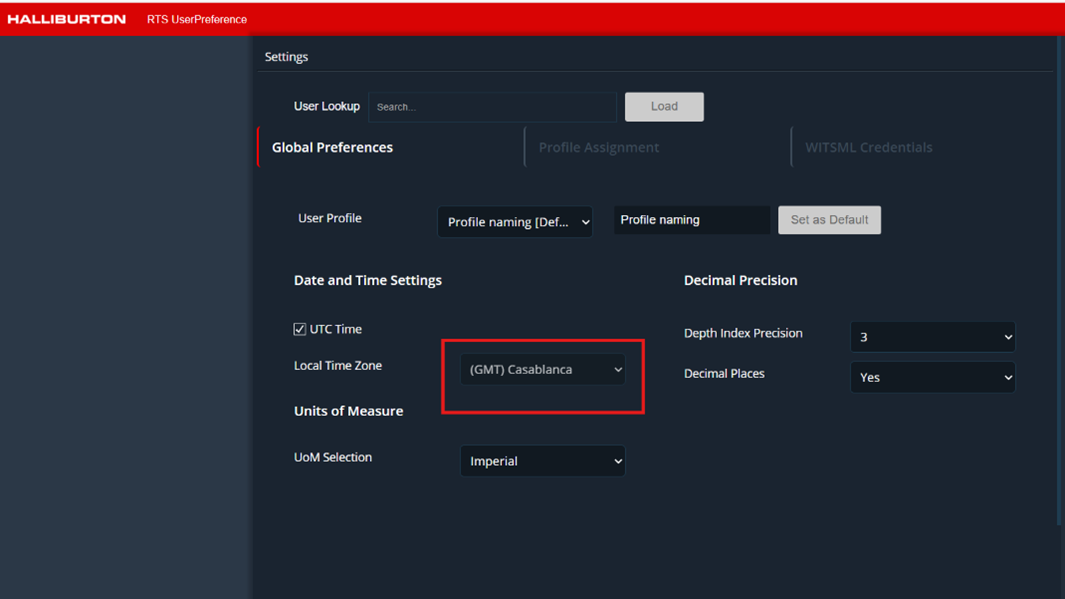Click the Settings heading
The height and width of the screenshot is (599, 1065).
pos(286,57)
